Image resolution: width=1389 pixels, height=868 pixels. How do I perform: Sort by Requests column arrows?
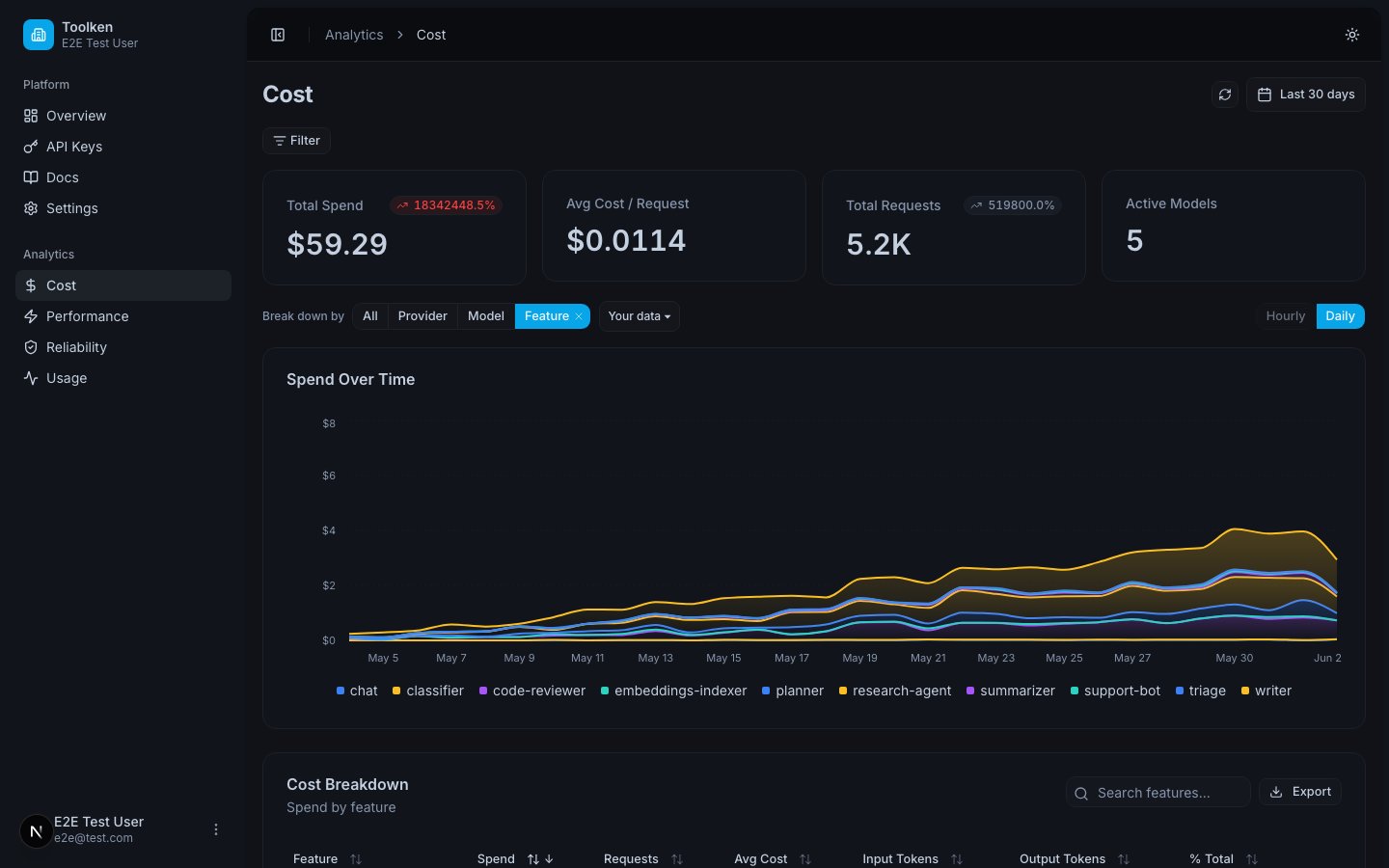pos(677,859)
